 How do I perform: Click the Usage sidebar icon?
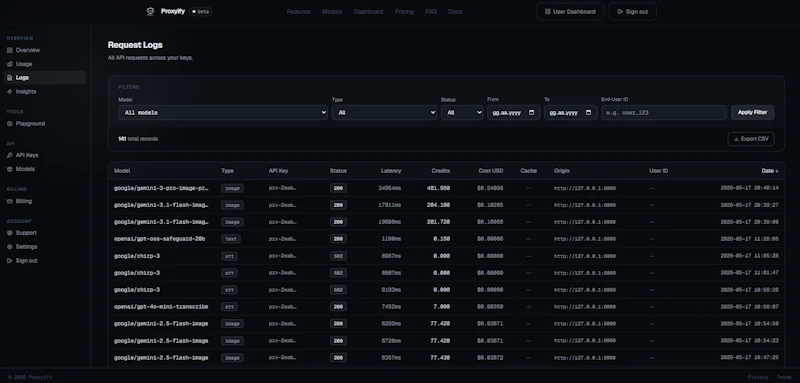coord(10,64)
